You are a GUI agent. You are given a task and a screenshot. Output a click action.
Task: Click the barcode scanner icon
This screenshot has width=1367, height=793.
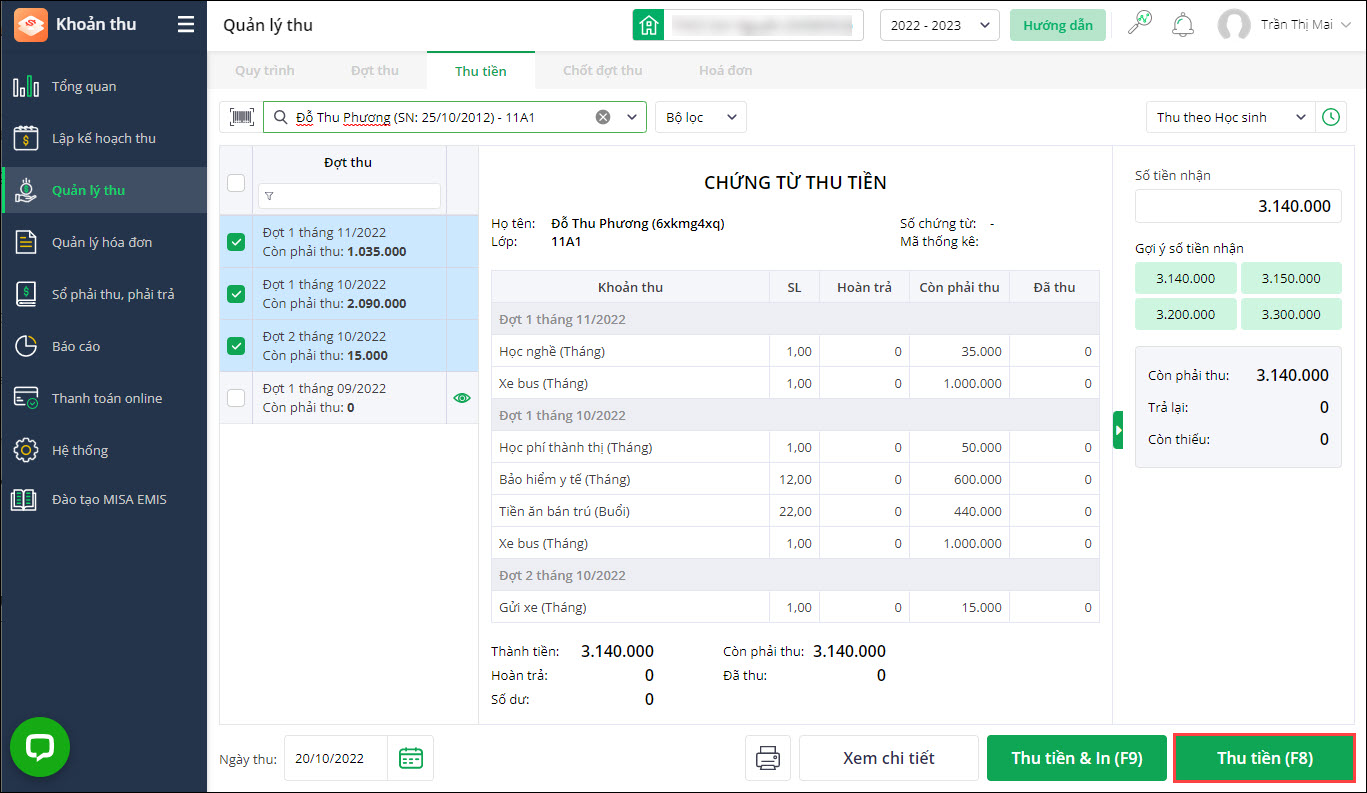coord(241,117)
